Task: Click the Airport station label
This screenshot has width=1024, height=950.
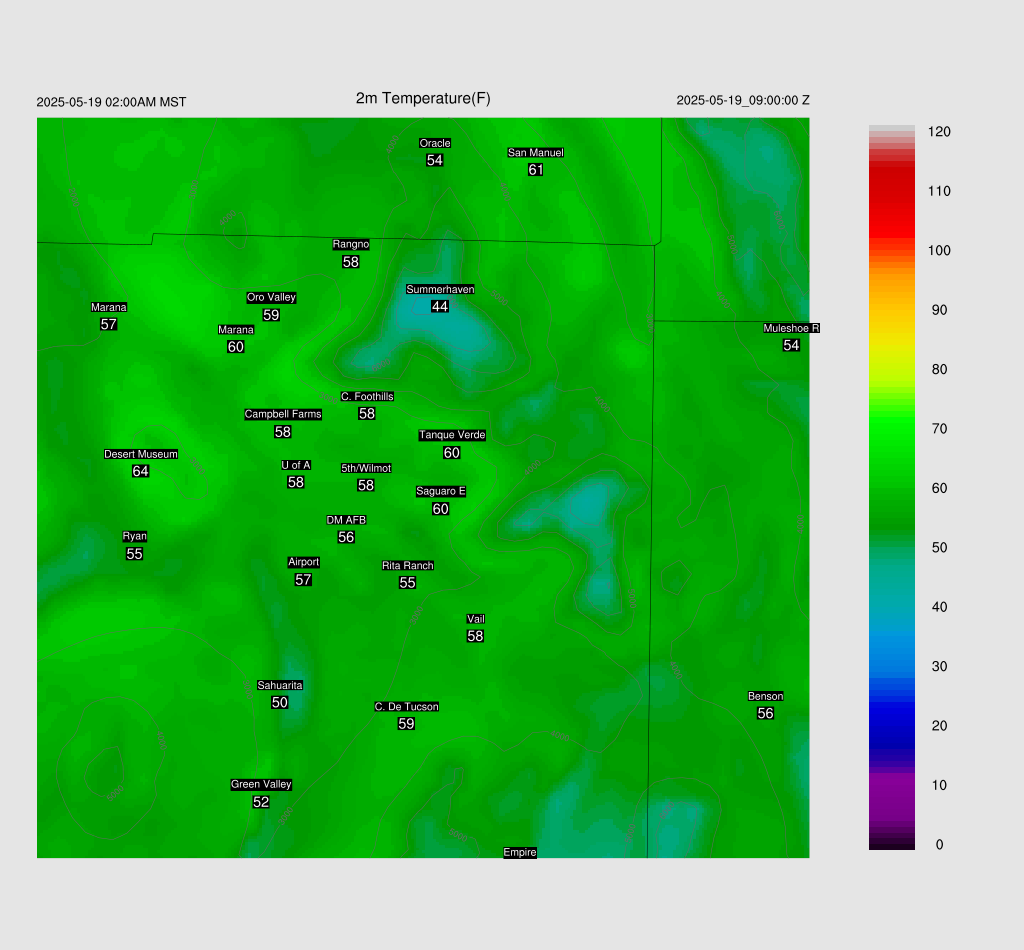Action: [x=304, y=562]
